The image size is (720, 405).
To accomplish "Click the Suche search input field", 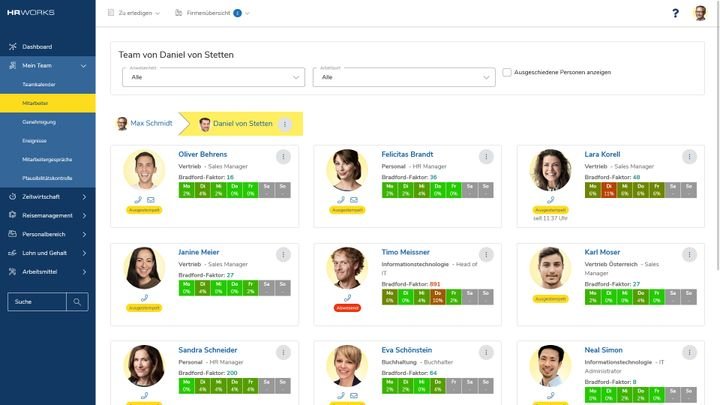I will pos(37,302).
